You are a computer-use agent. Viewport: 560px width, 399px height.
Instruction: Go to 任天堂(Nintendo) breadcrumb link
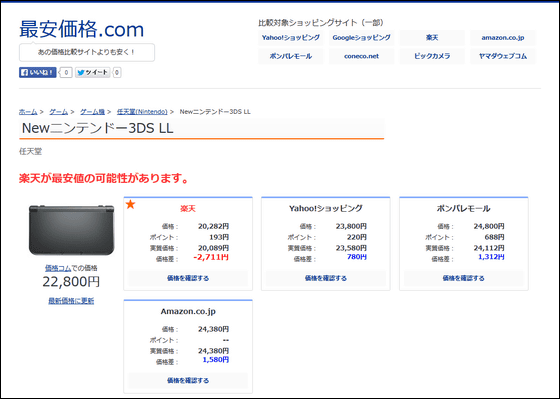coord(142,112)
